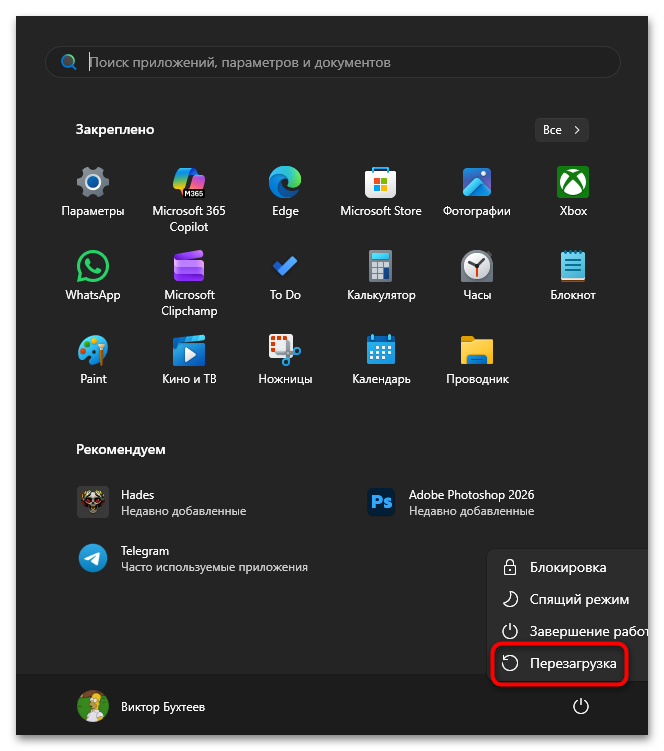Launch the Xbox app

pyautogui.click(x=573, y=192)
